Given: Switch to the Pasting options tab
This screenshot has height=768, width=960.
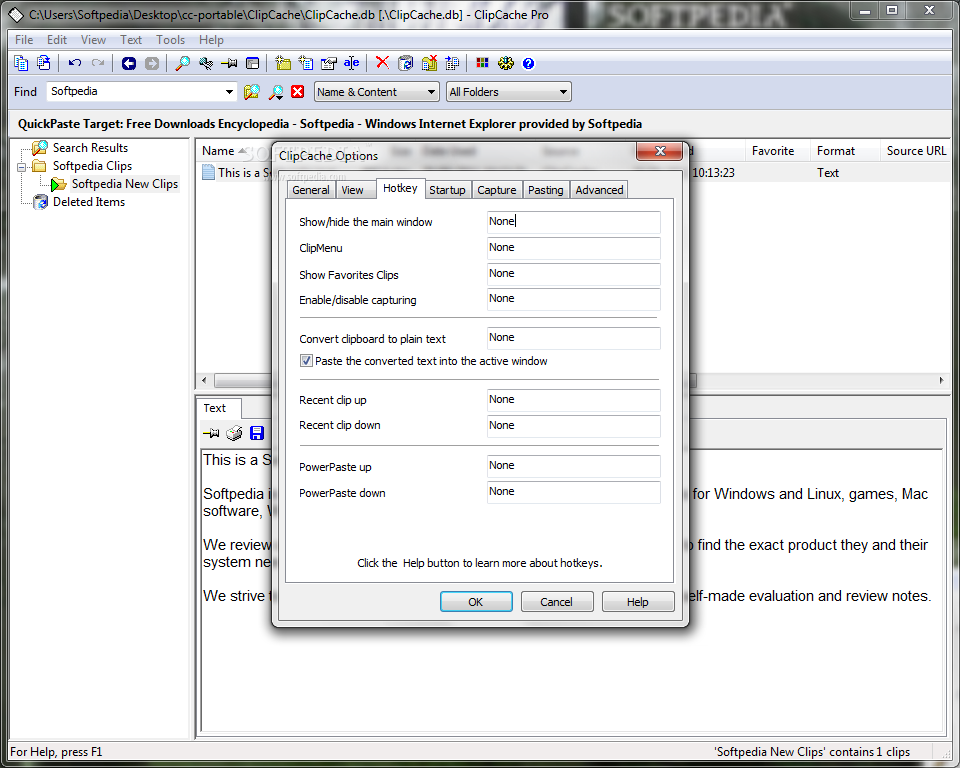Looking at the screenshot, I should (x=546, y=190).
